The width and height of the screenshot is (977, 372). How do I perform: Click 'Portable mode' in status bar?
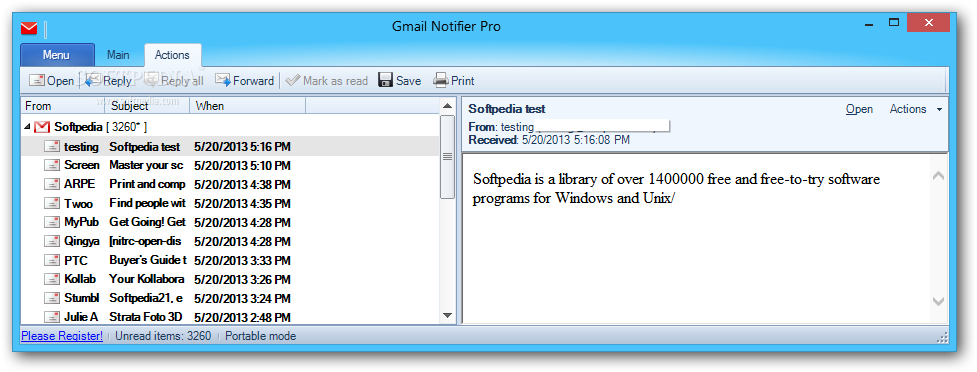pos(260,336)
